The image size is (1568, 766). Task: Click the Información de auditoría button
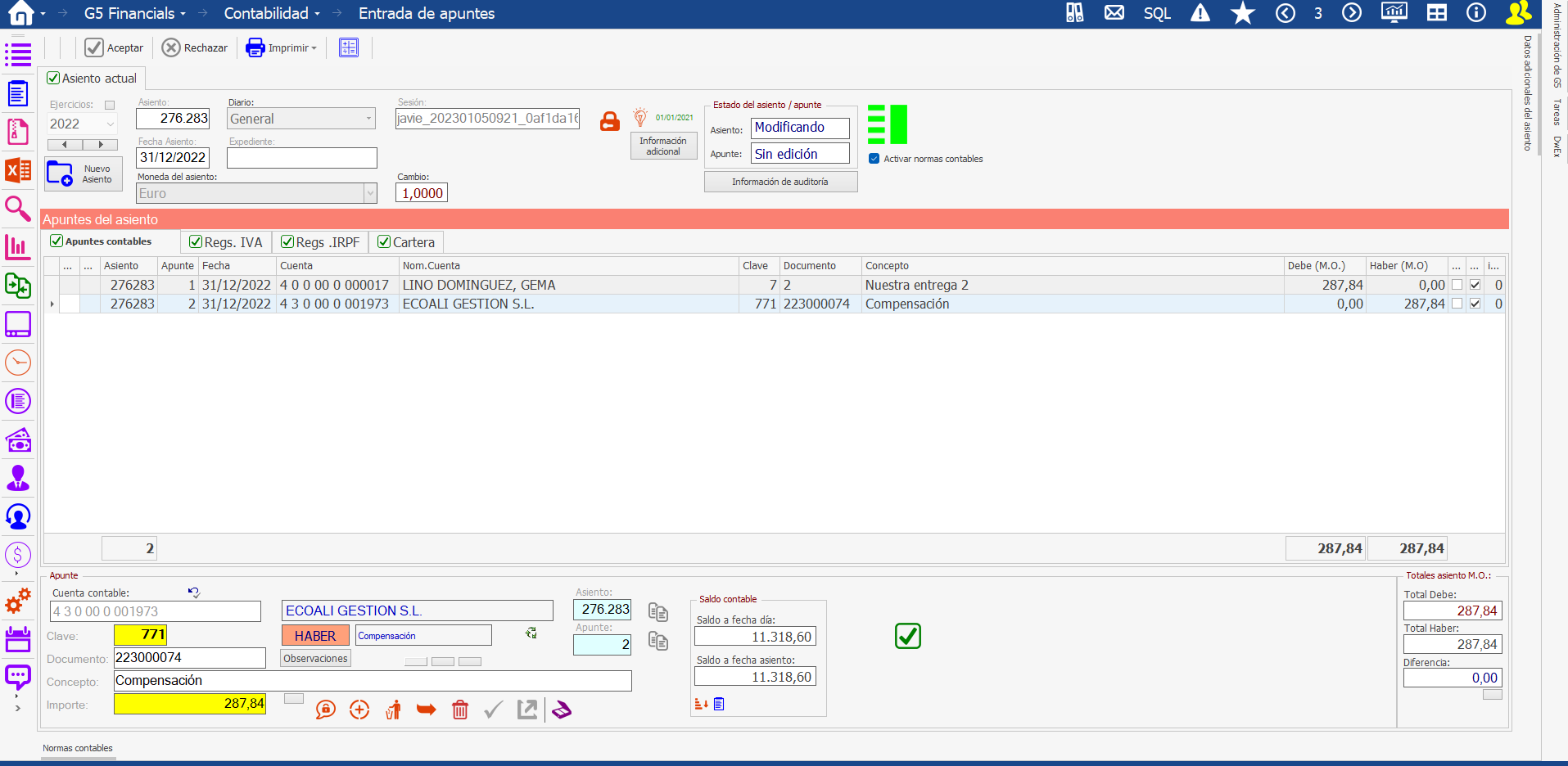pyautogui.click(x=779, y=182)
